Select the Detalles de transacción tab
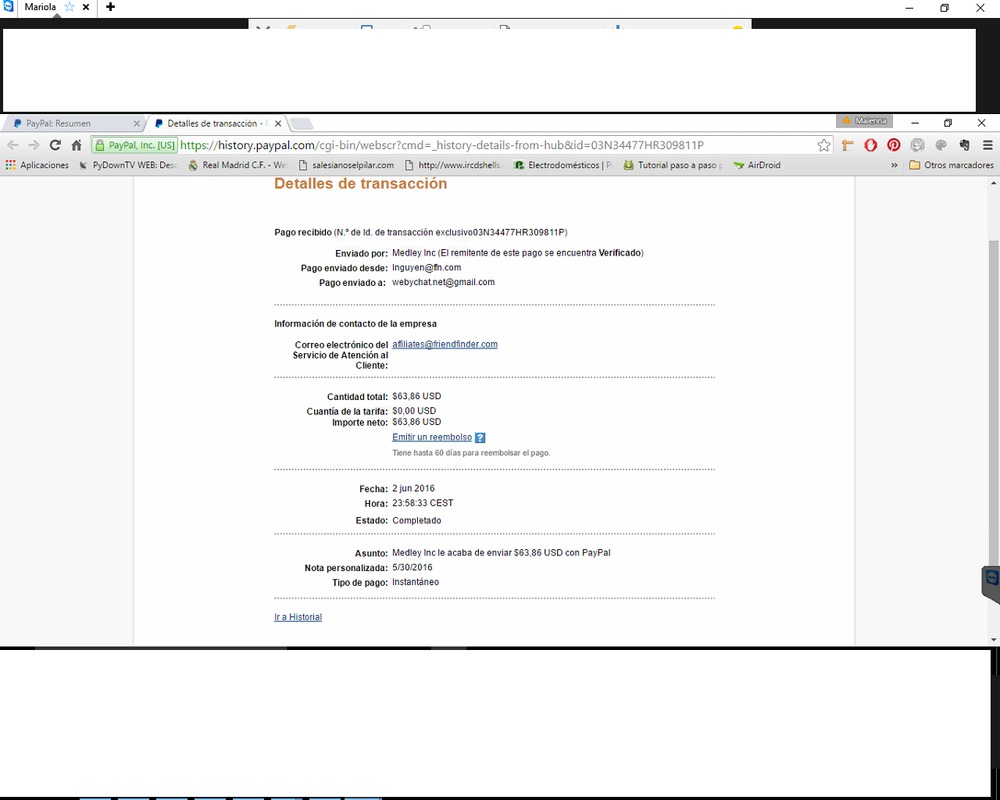The height and width of the screenshot is (800, 1000). pos(217,124)
